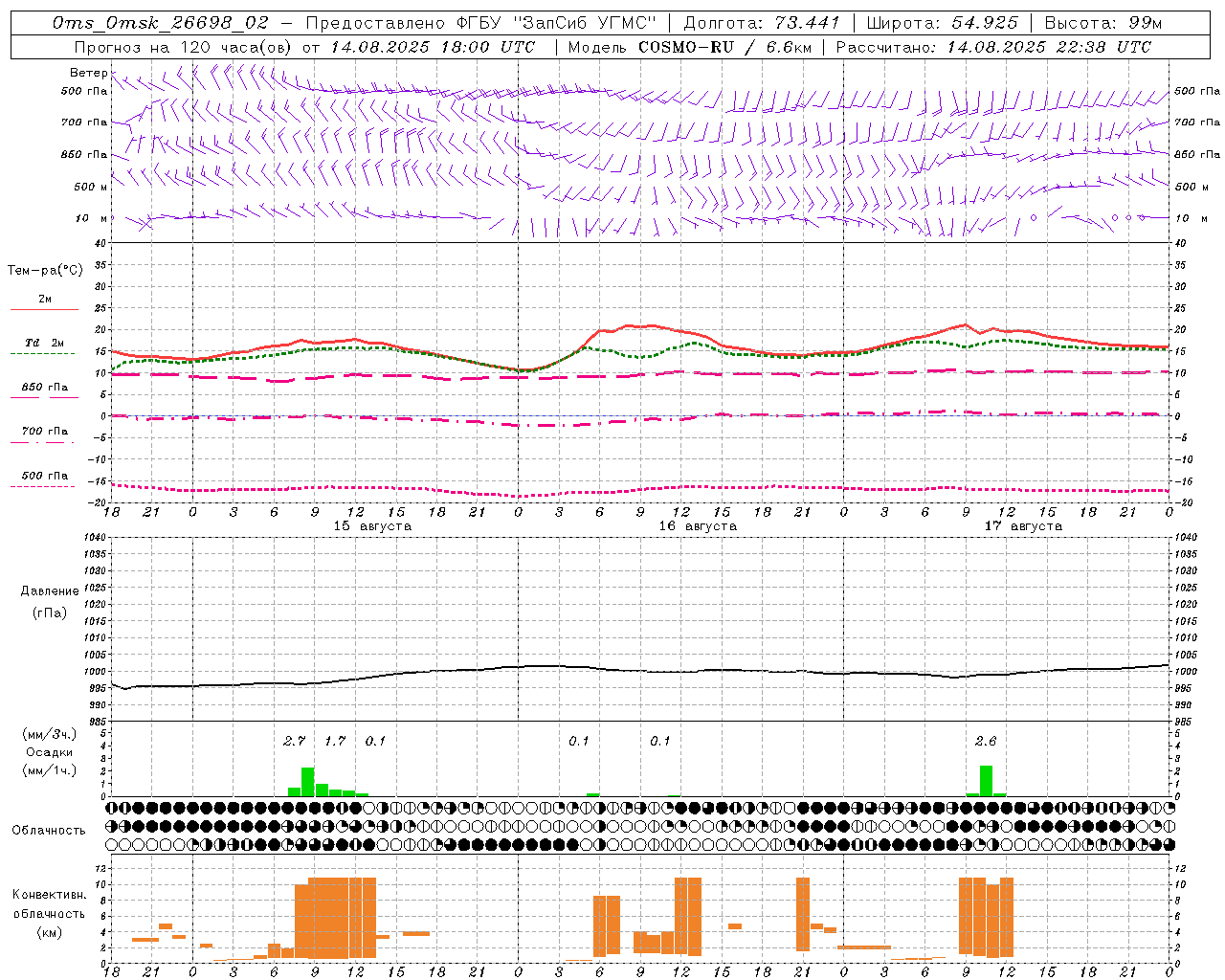Click the black pressure curve
Screen dimensions: 1225x980
[x=639, y=669]
